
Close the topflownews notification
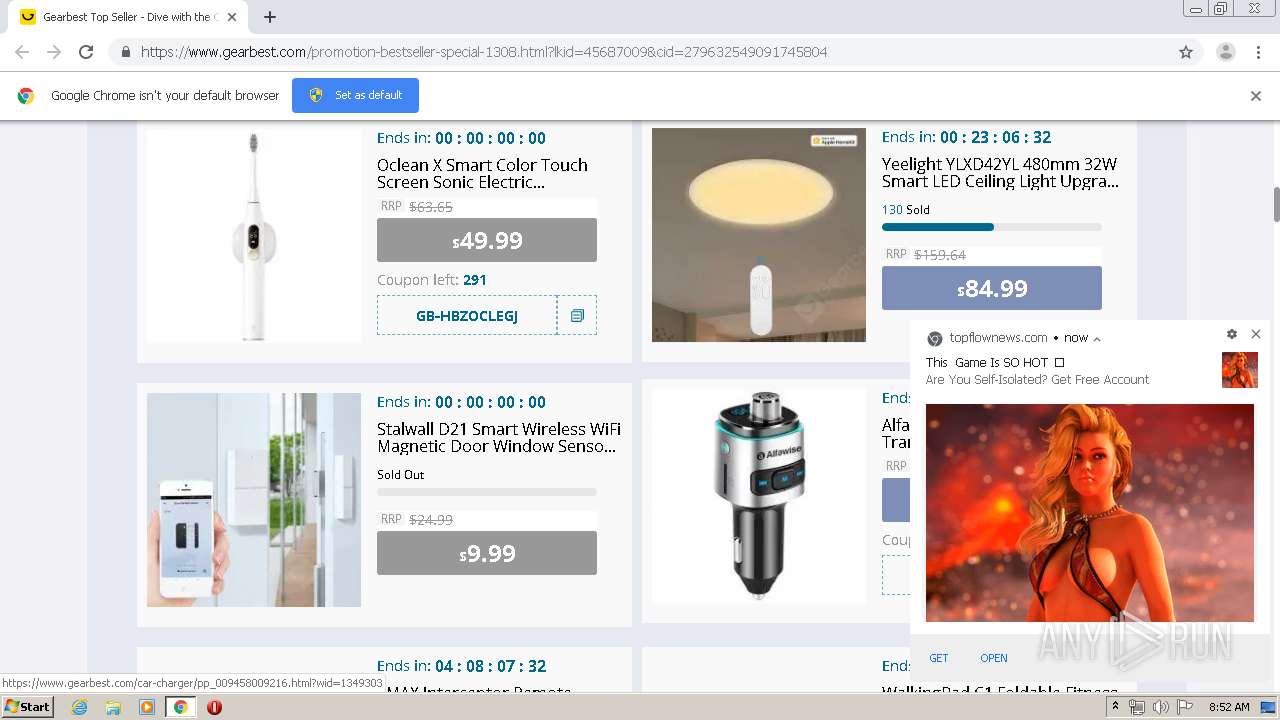tap(1256, 334)
